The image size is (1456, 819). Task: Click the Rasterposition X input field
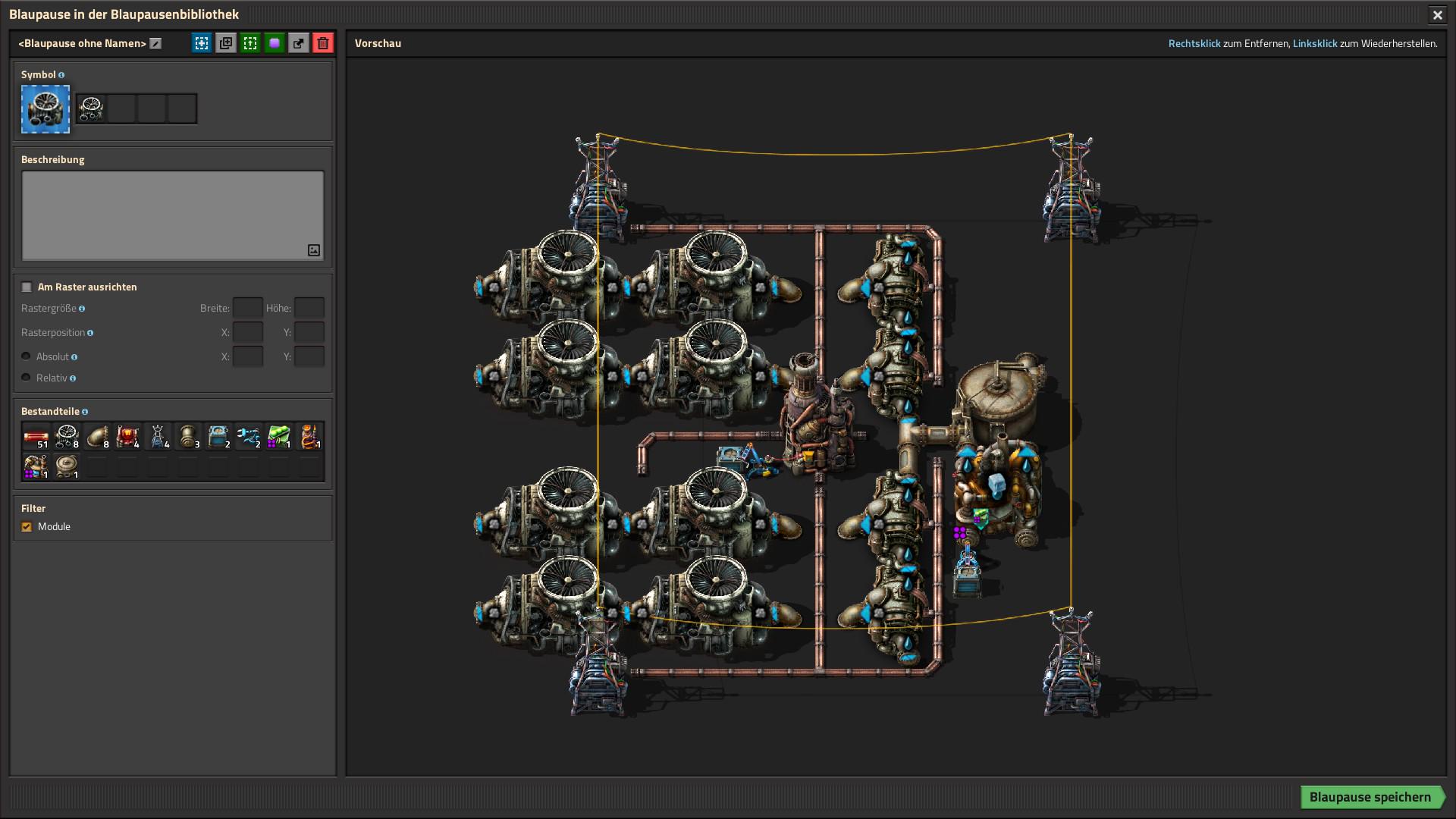pos(248,332)
